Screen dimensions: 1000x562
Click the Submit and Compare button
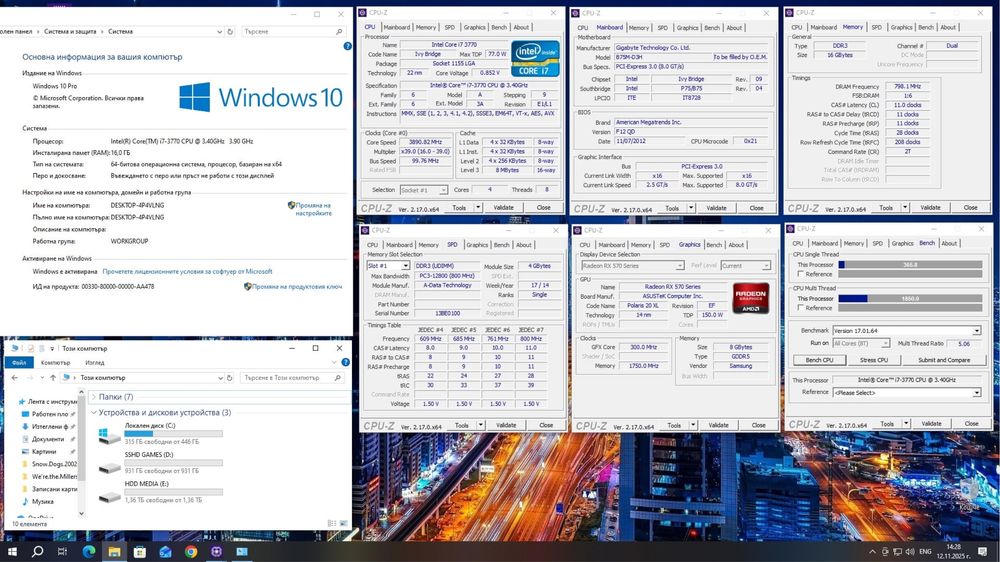click(944, 360)
